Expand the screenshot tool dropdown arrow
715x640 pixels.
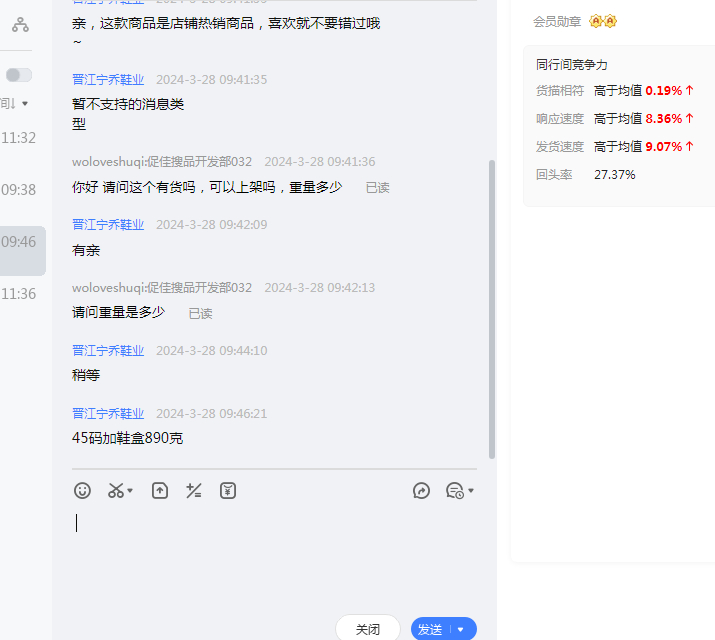[x=131, y=491]
